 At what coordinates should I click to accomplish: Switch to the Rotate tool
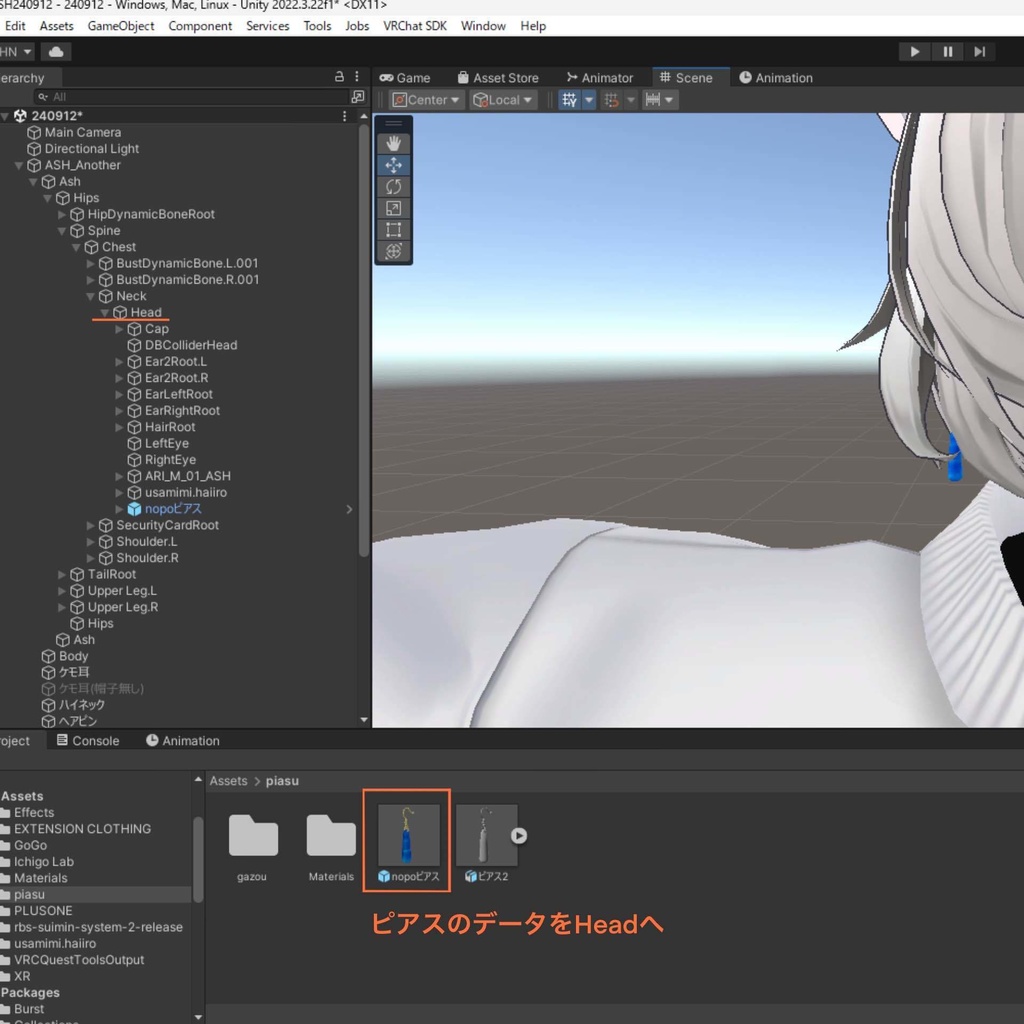393,186
